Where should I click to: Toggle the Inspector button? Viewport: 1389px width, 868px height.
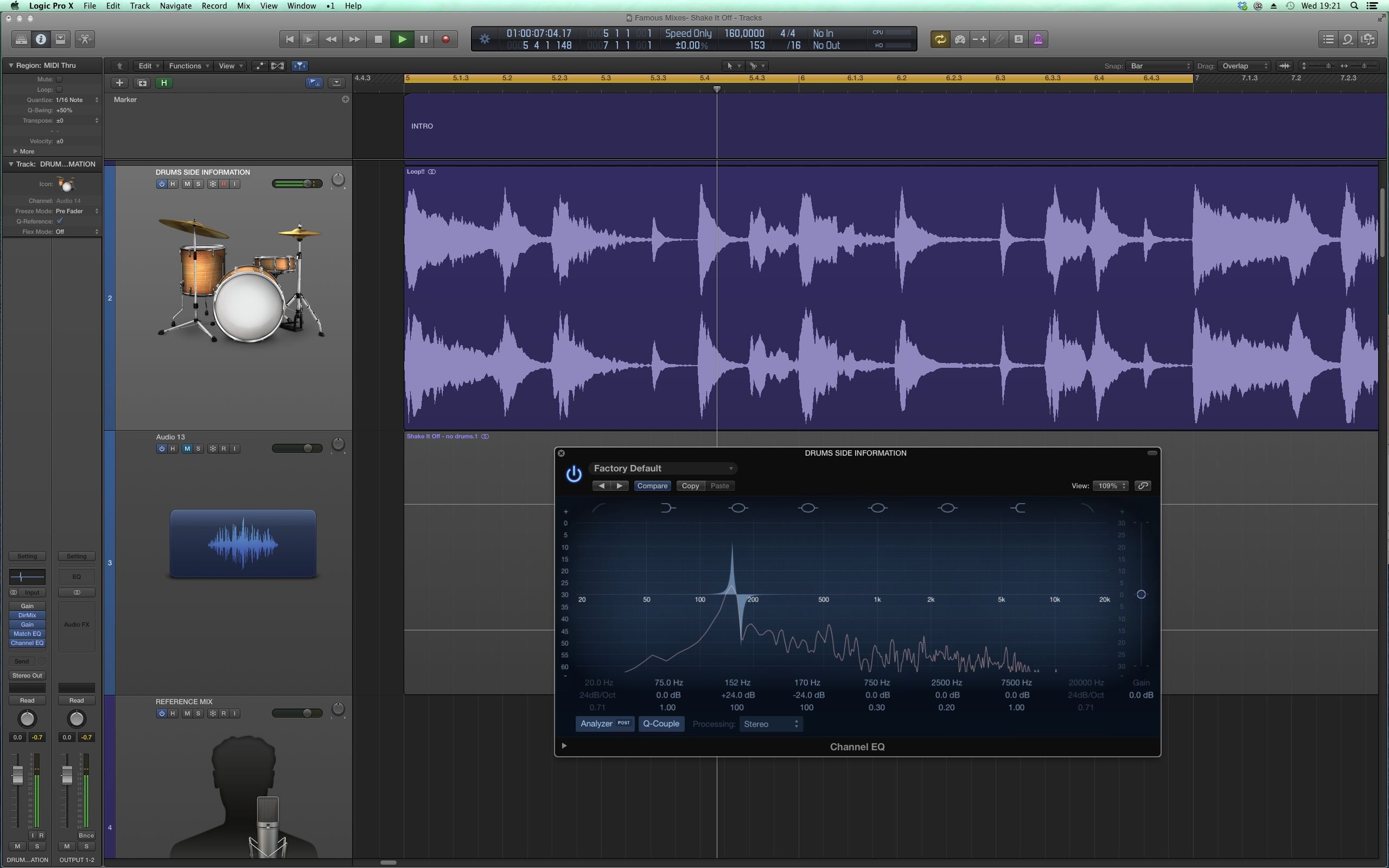41,39
